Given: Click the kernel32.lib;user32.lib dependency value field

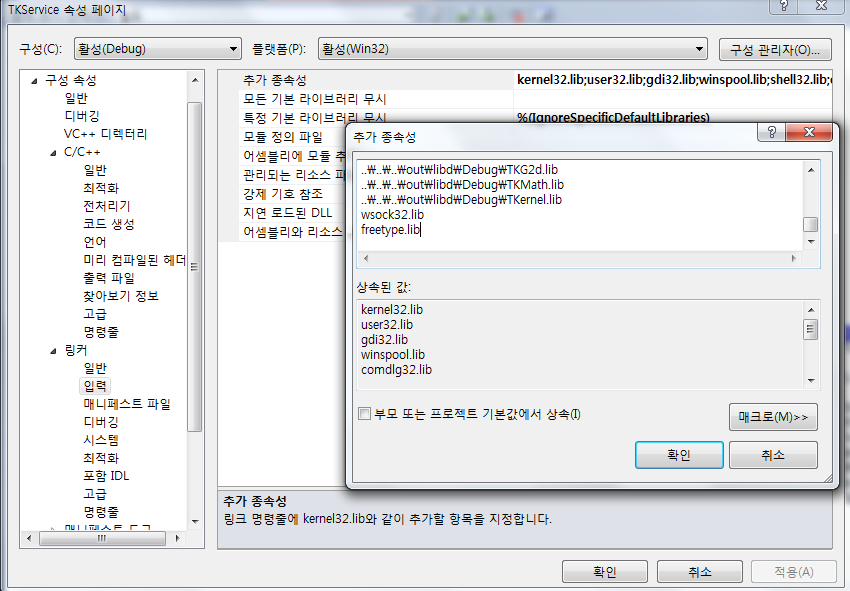Looking at the screenshot, I should point(674,80).
